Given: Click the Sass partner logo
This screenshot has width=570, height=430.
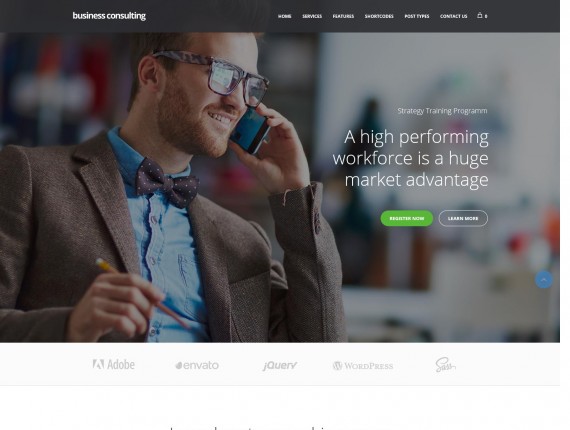Looking at the screenshot, I should coord(445,365).
